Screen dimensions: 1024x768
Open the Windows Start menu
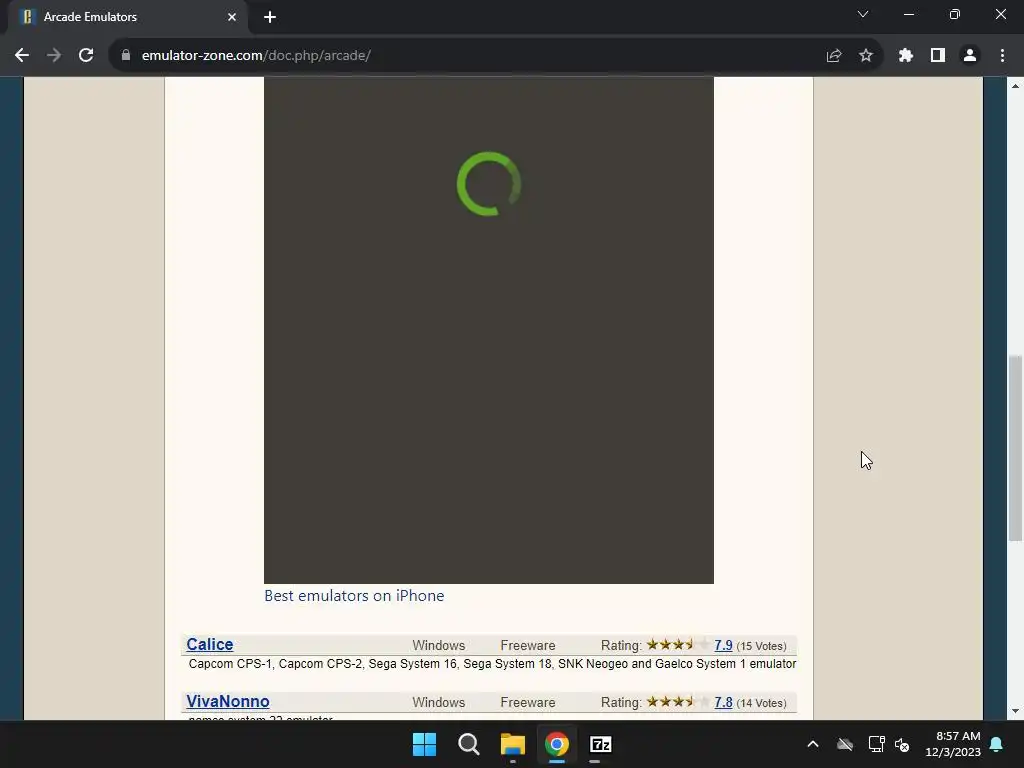click(x=424, y=744)
